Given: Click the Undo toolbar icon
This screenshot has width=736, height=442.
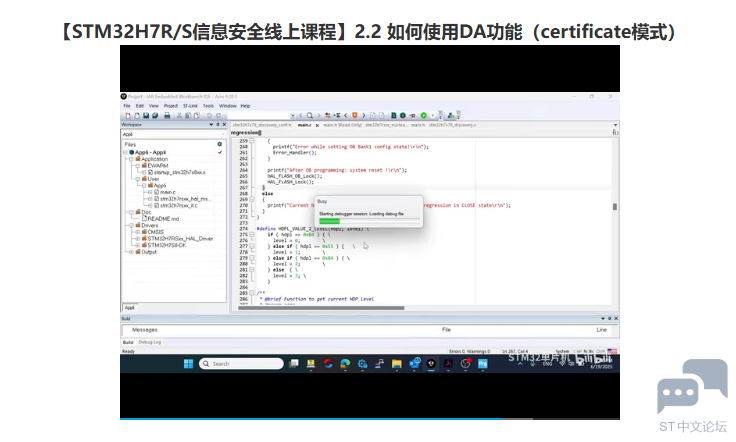Looking at the screenshot, I should click(x=209, y=115).
